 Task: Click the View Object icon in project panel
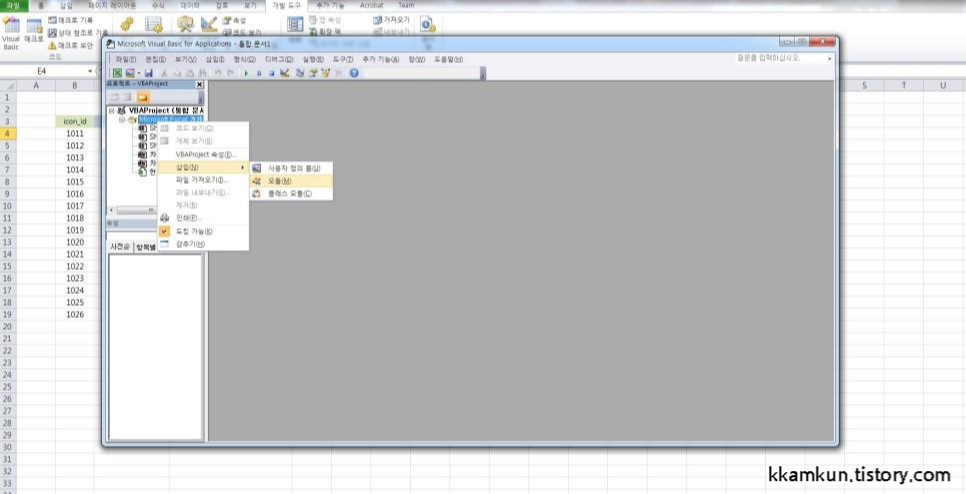tap(128, 97)
